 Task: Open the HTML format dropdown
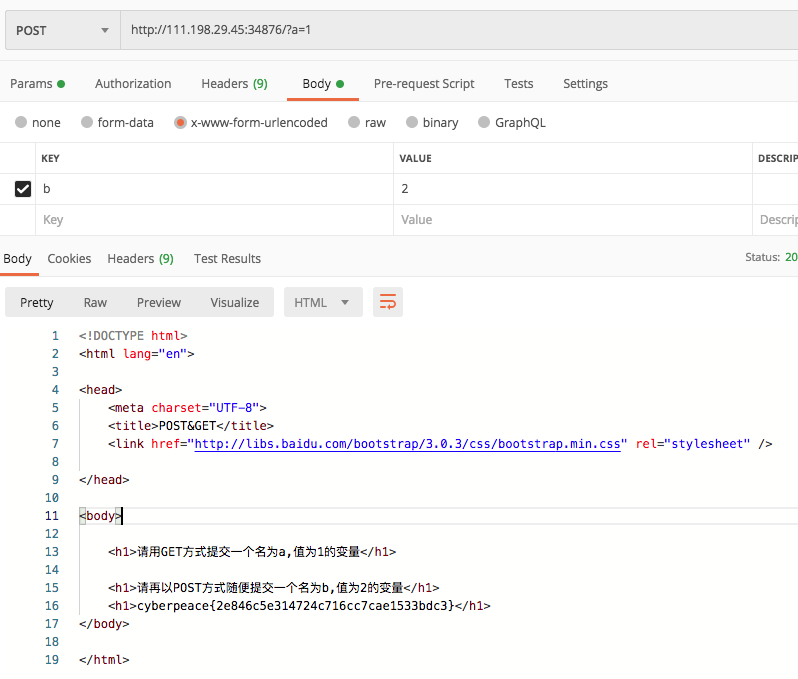[323, 302]
